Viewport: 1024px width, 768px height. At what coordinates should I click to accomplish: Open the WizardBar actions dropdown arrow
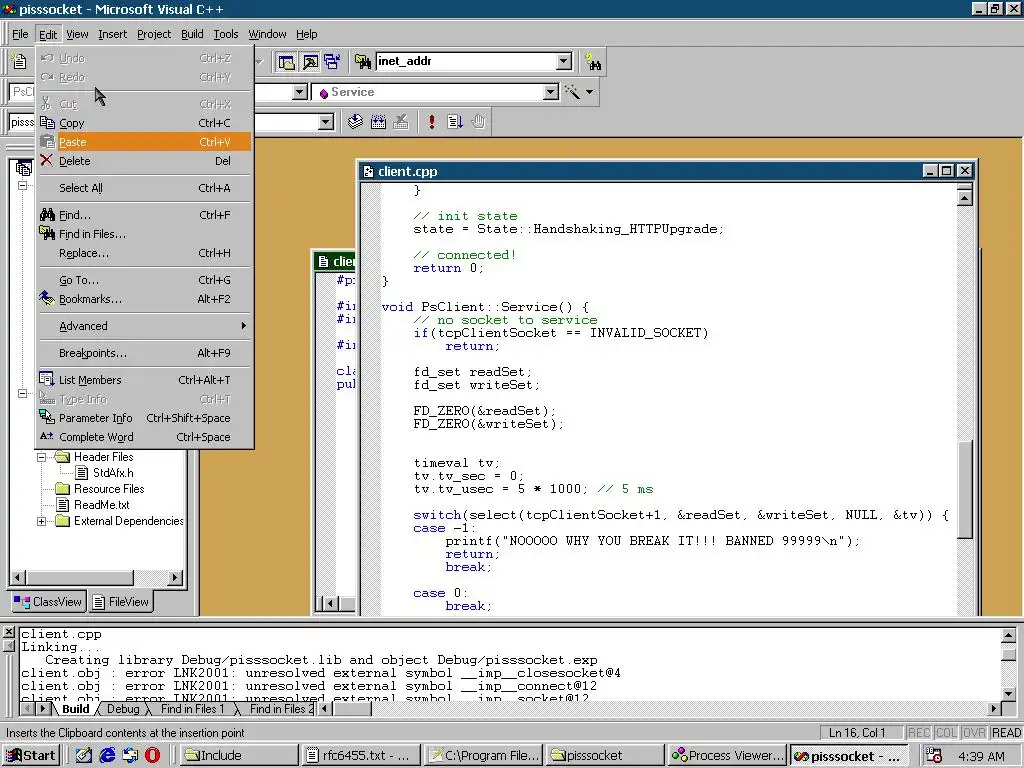(590, 92)
